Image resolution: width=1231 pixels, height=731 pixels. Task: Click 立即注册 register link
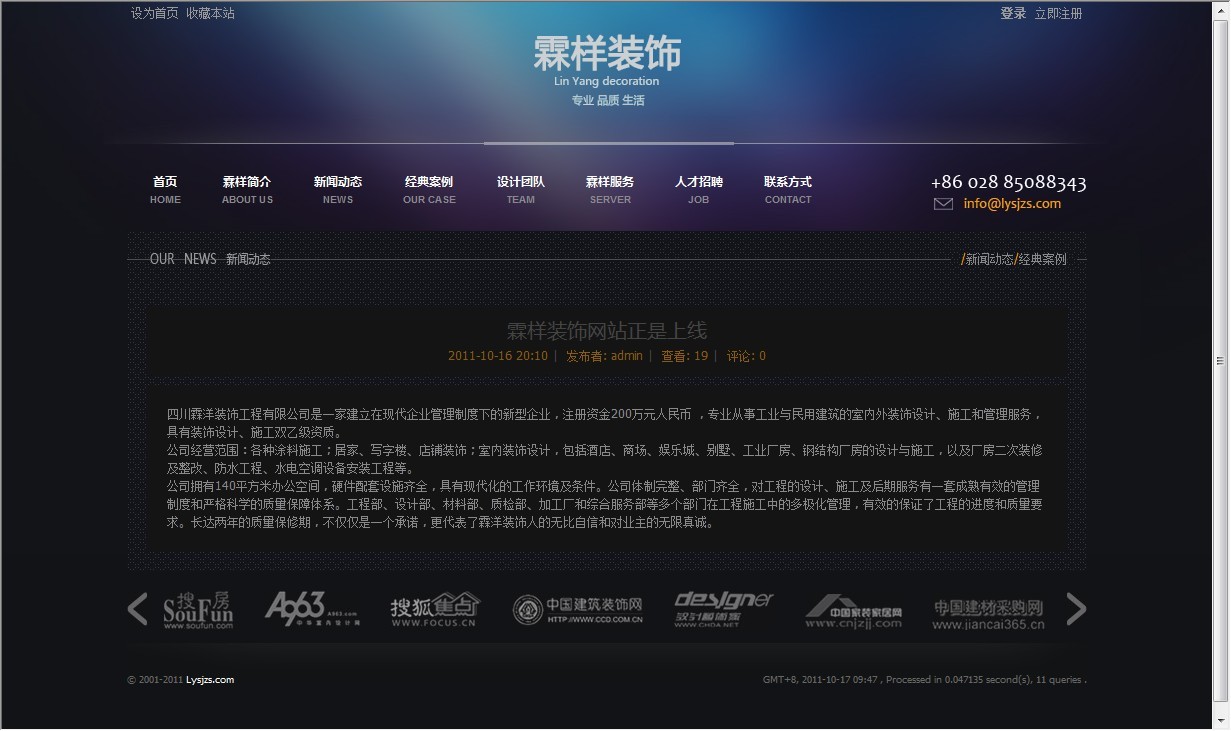pos(1058,13)
